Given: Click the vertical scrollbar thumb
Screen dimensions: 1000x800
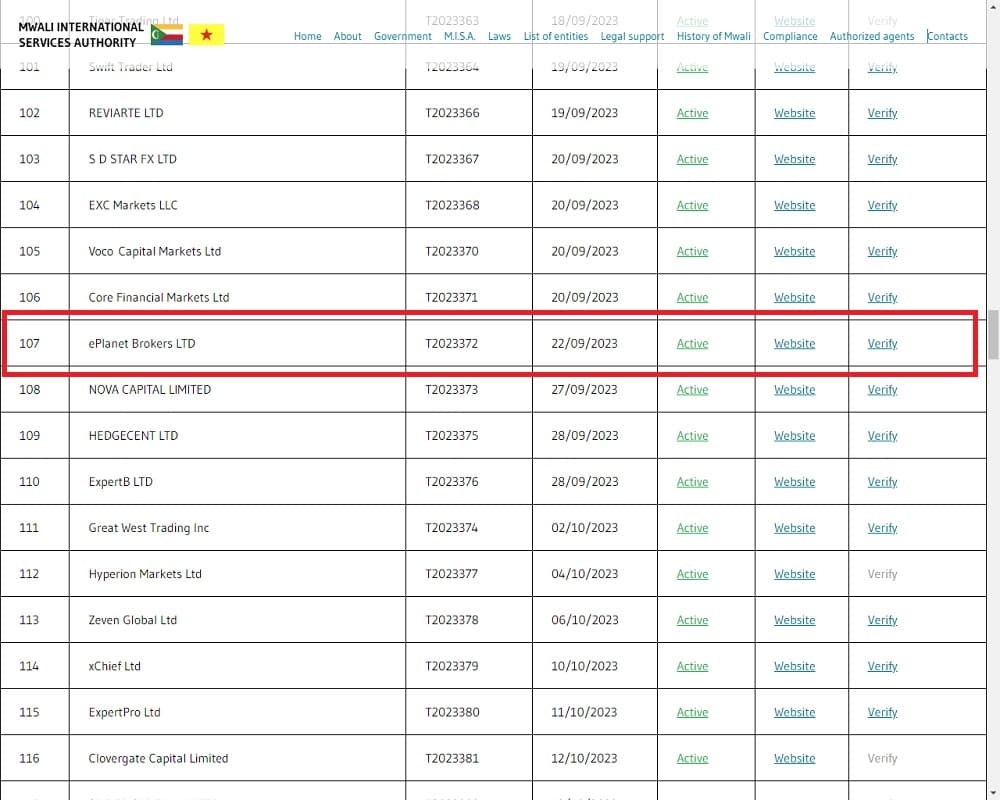Looking at the screenshot, I should coord(993,335).
